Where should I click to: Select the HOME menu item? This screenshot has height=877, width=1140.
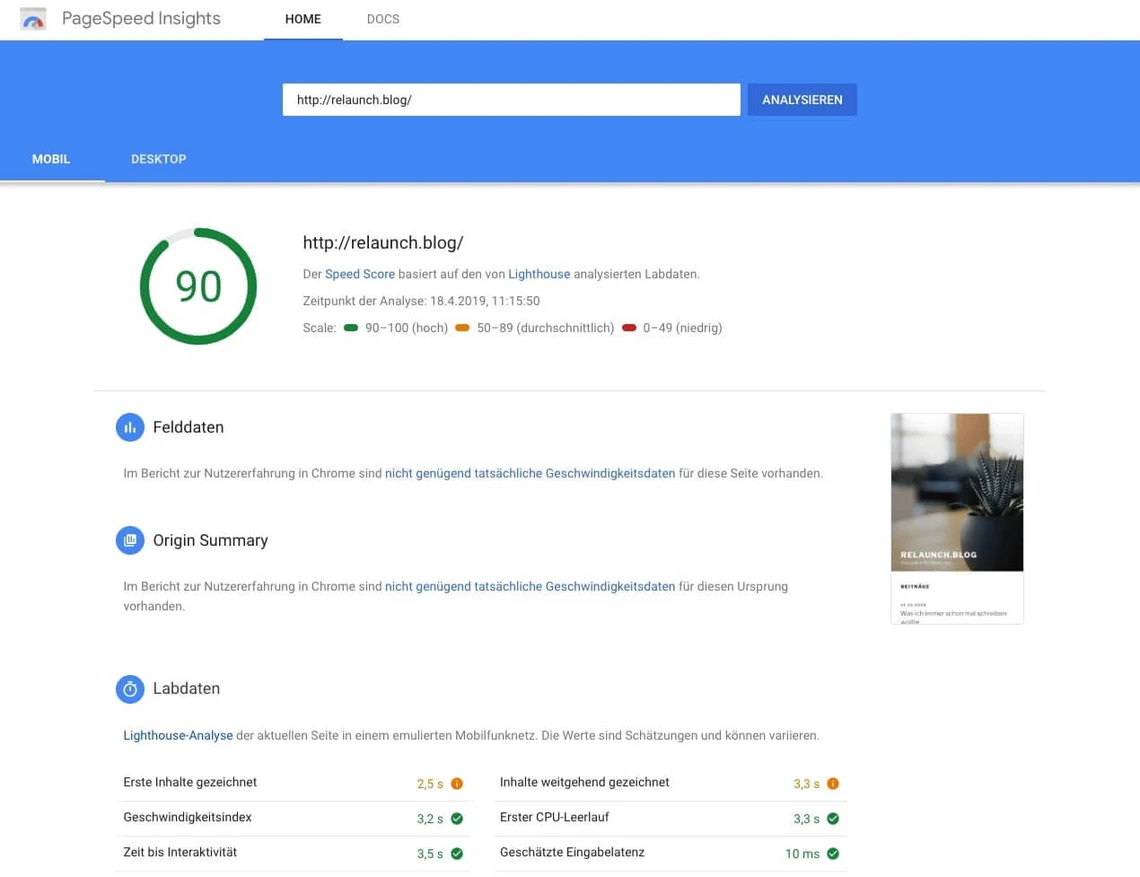point(302,18)
